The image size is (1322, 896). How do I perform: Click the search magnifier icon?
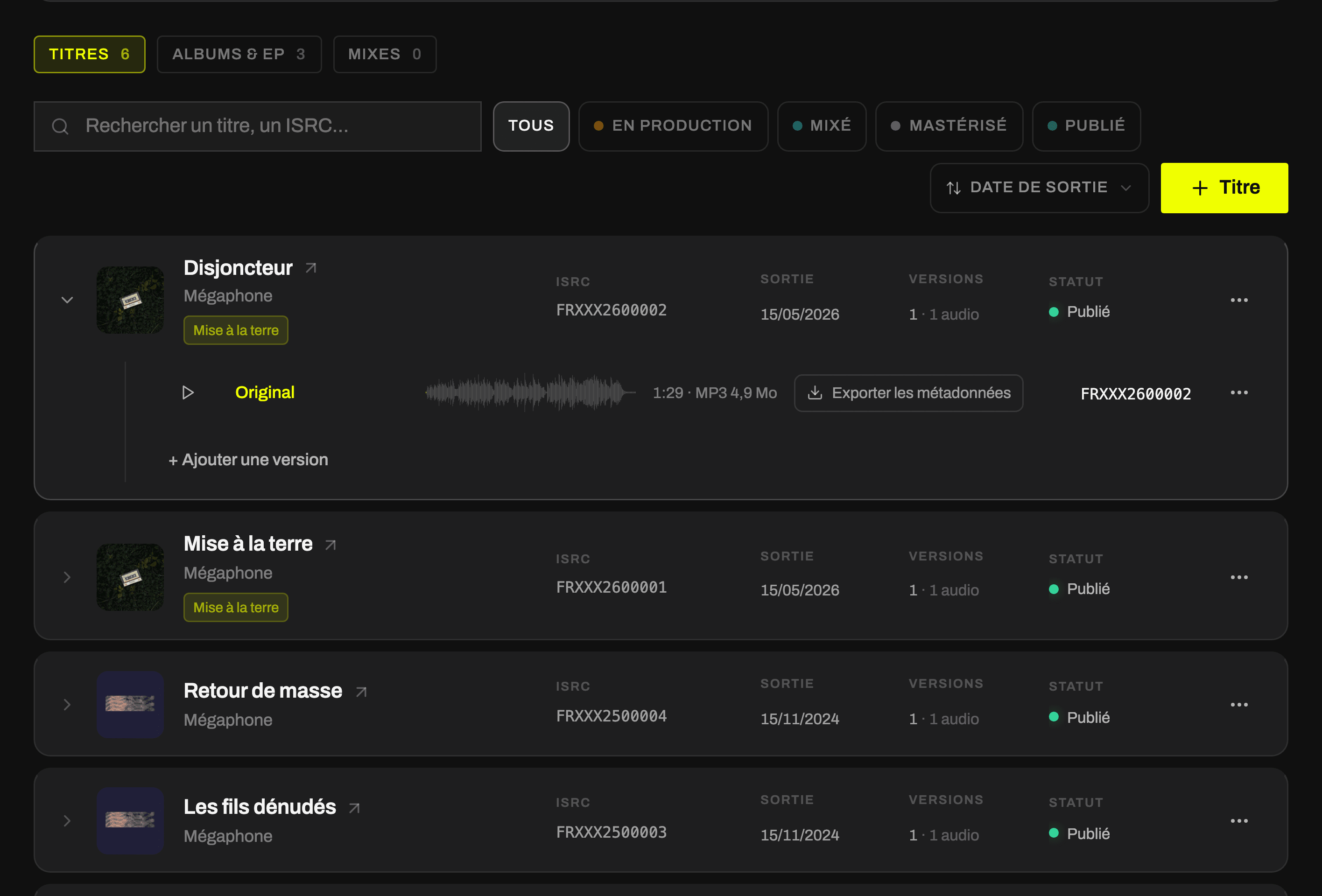coord(60,126)
